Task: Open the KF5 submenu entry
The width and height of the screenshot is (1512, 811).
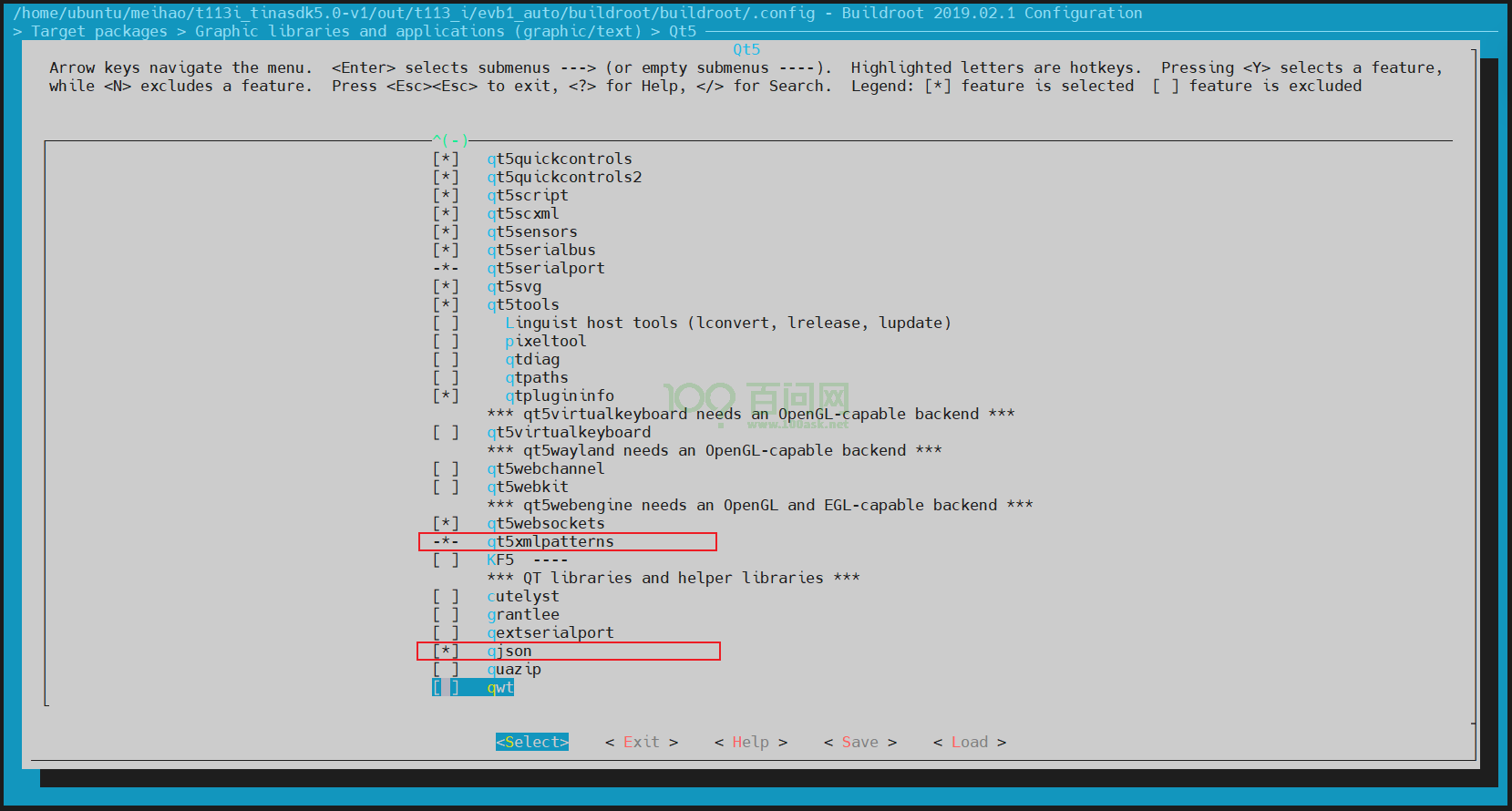Action: [x=500, y=560]
